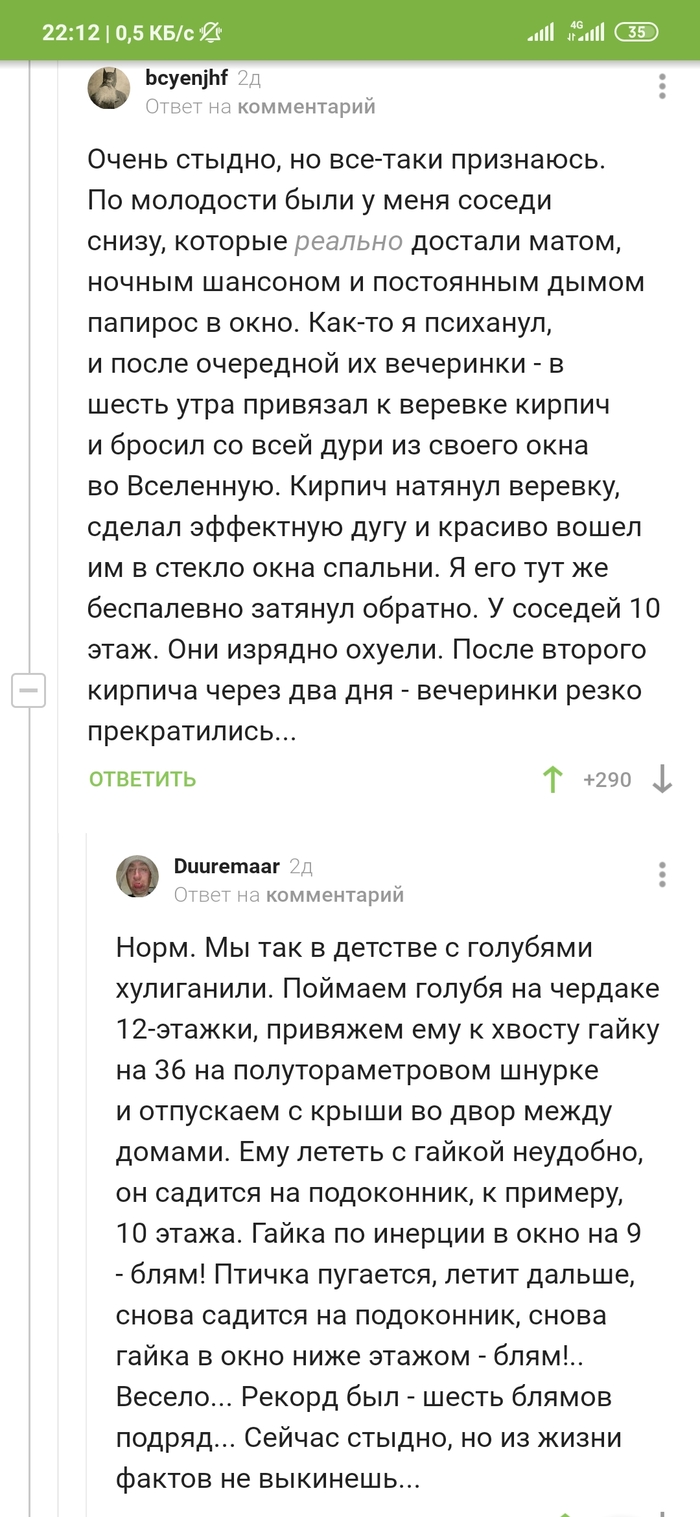The width and height of the screenshot is (700, 1517).
Task: Follow 'комментарий' parent link under Duuremaar
Action: tap(334, 894)
